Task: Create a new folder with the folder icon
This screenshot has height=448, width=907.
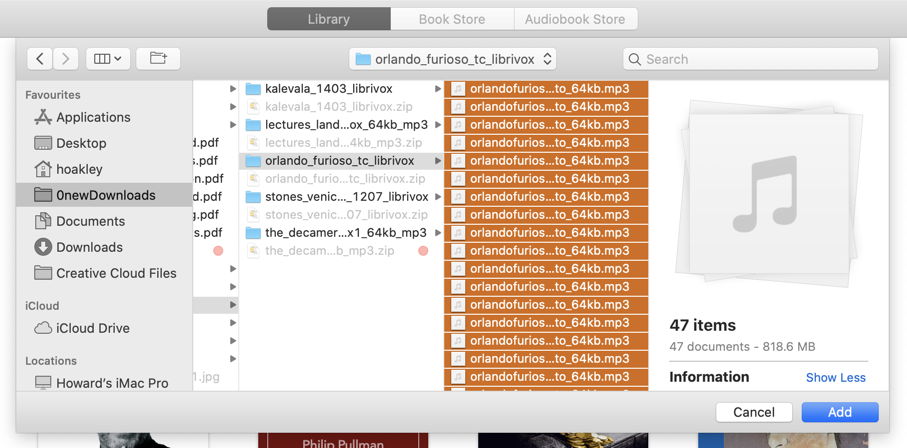Action: point(158,59)
